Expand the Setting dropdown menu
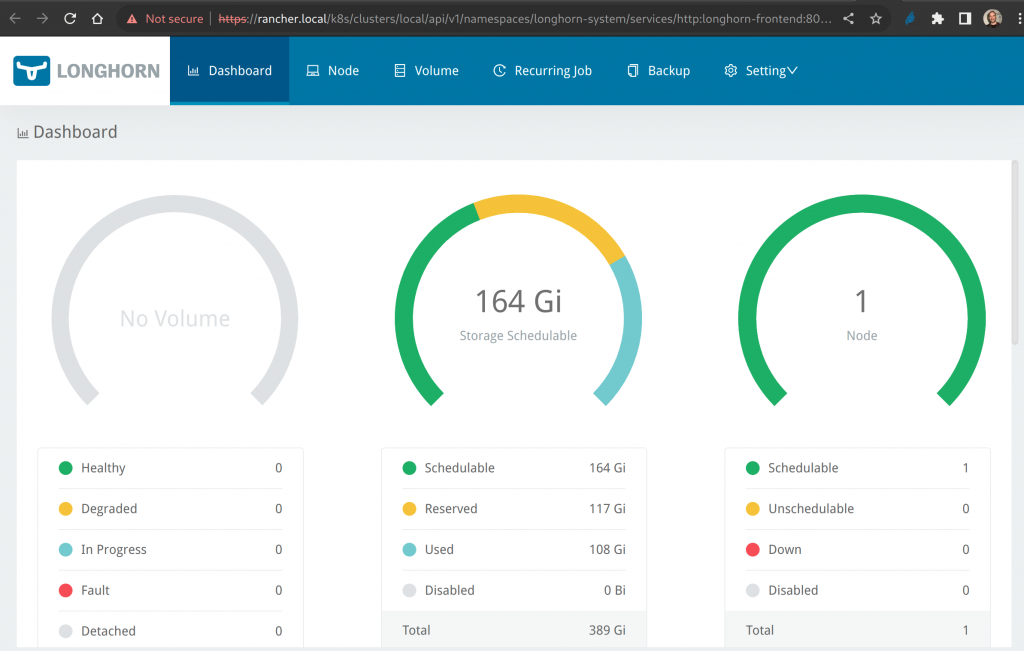This screenshot has height=651, width=1024. (x=761, y=71)
